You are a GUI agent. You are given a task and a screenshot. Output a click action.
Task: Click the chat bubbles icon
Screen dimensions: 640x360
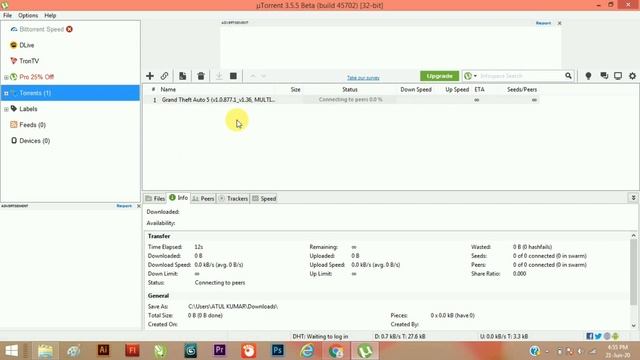click(604, 76)
